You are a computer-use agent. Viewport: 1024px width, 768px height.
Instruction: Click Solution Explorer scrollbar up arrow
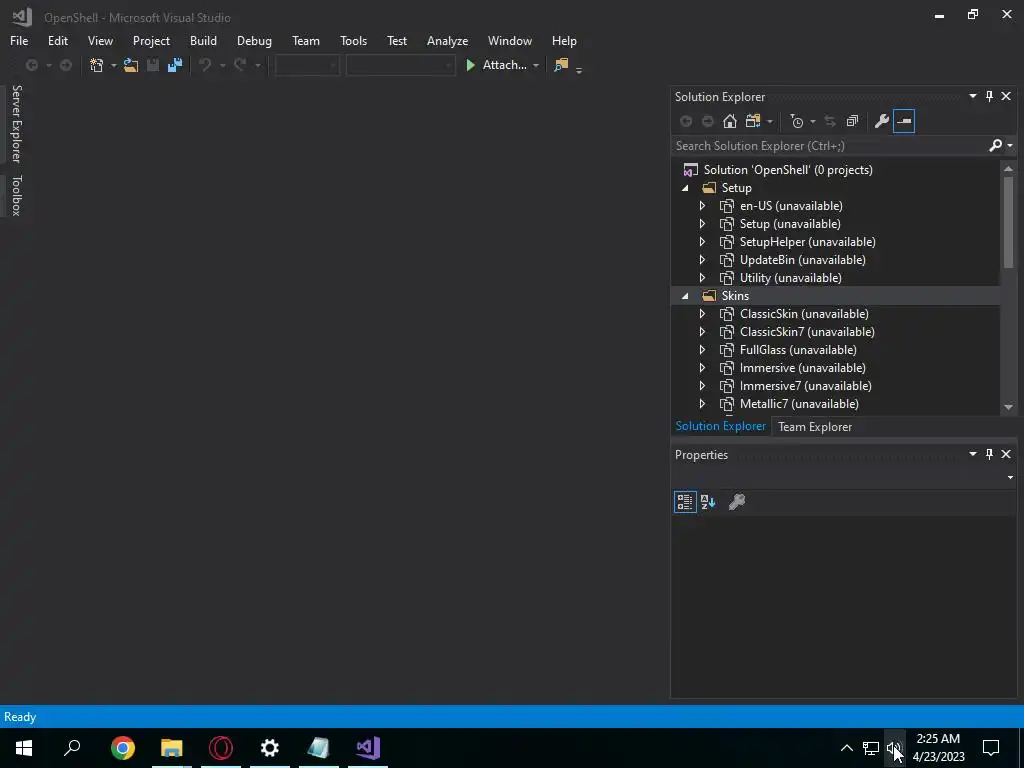1008,168
